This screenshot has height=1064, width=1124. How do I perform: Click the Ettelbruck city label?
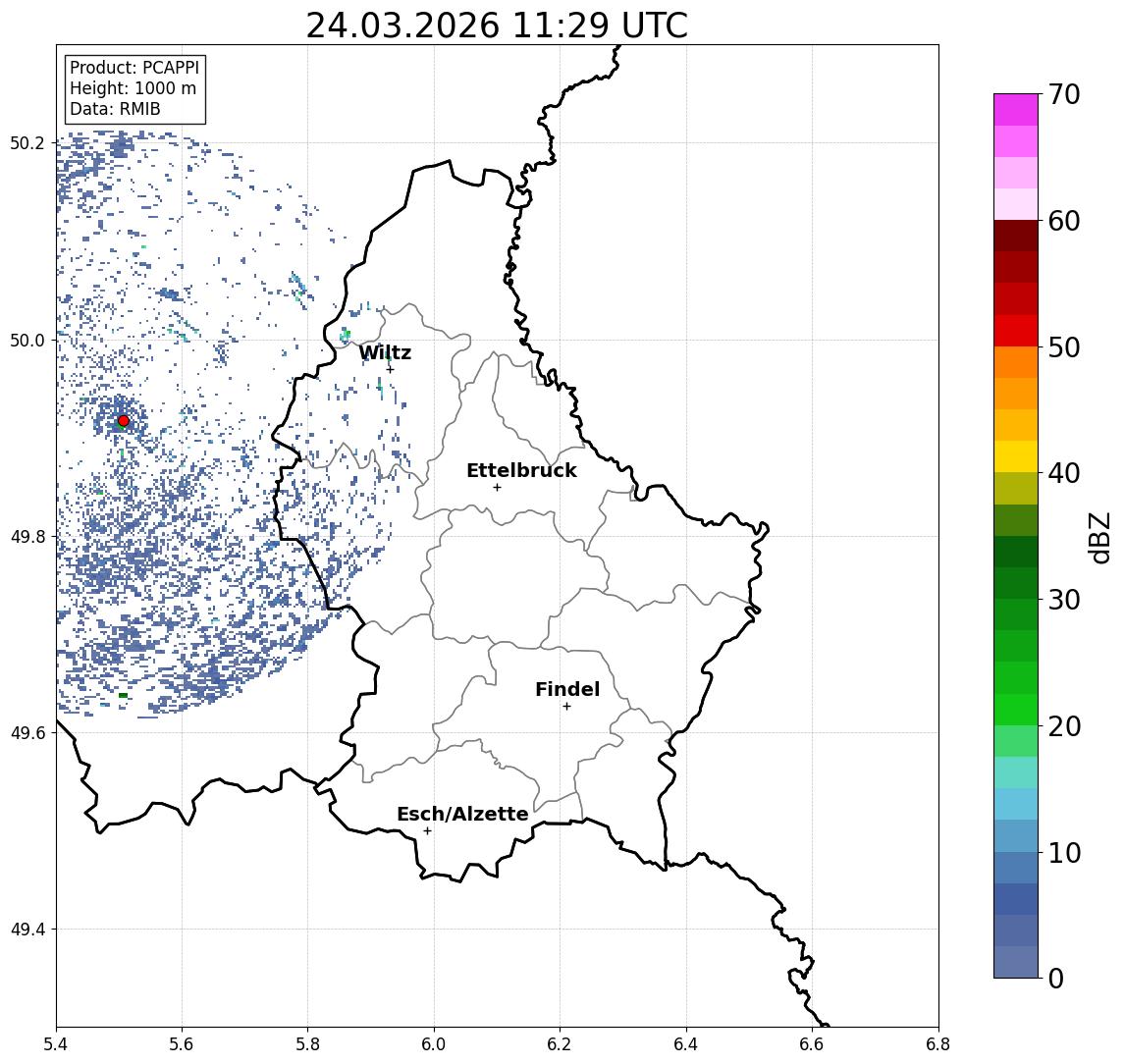pyautogui.click(x=521, y=470)
